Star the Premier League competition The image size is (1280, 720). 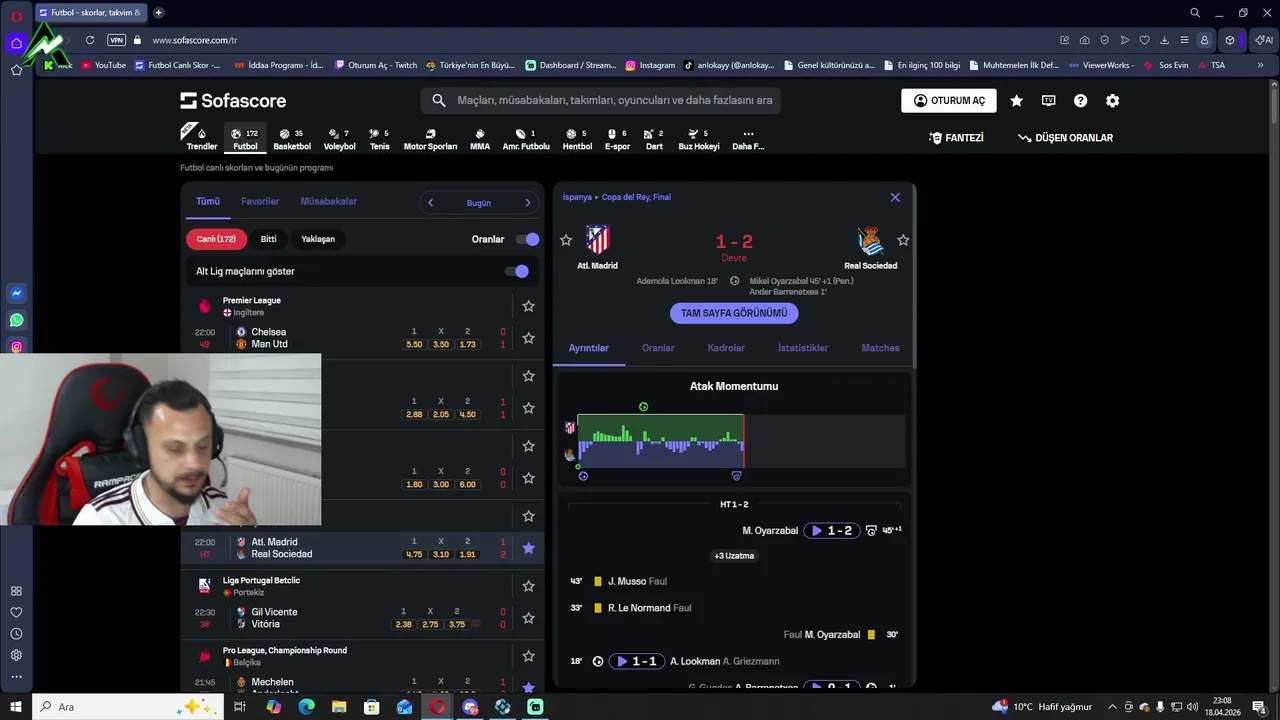(528, 306)
